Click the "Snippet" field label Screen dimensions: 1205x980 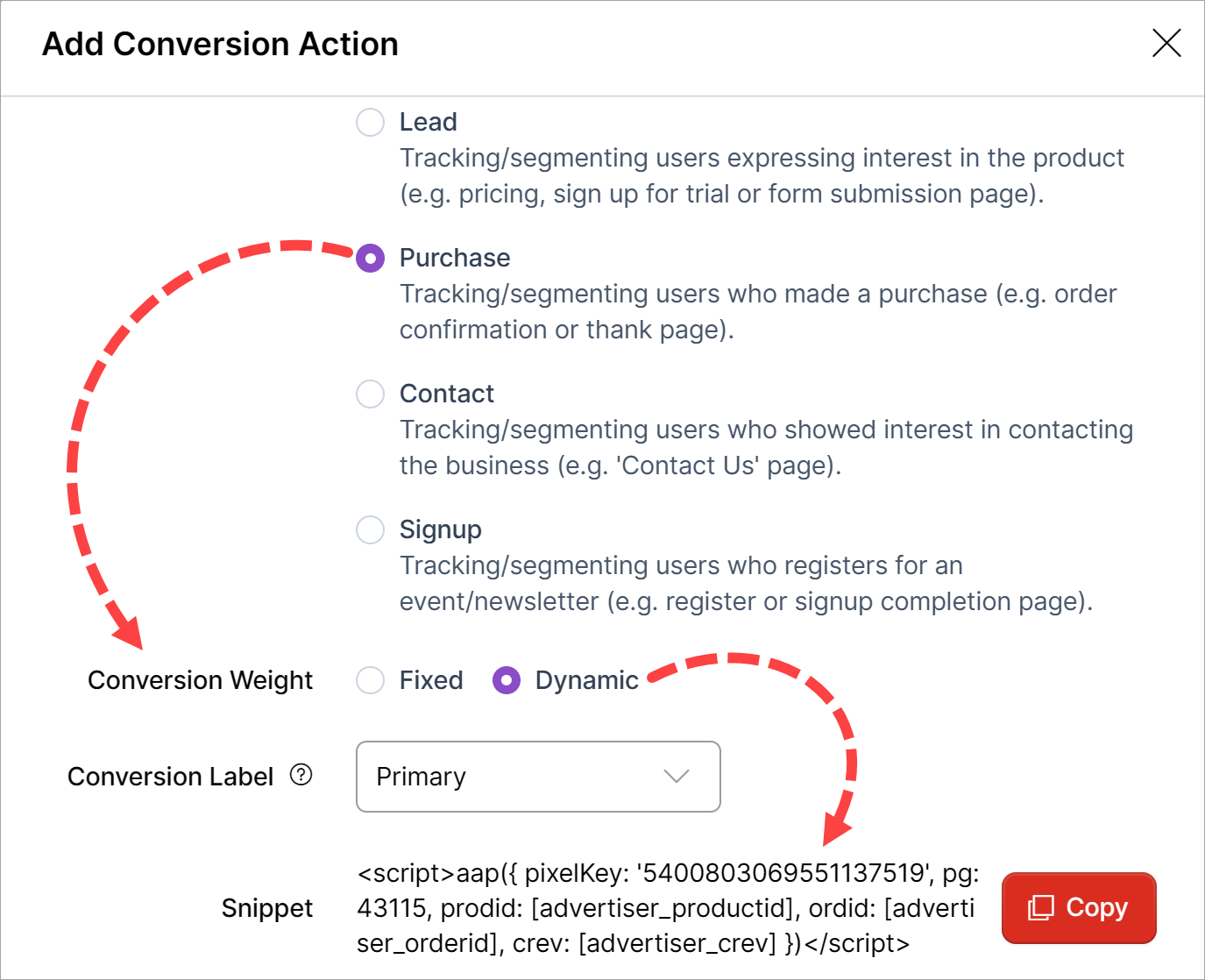click(266, 908)
